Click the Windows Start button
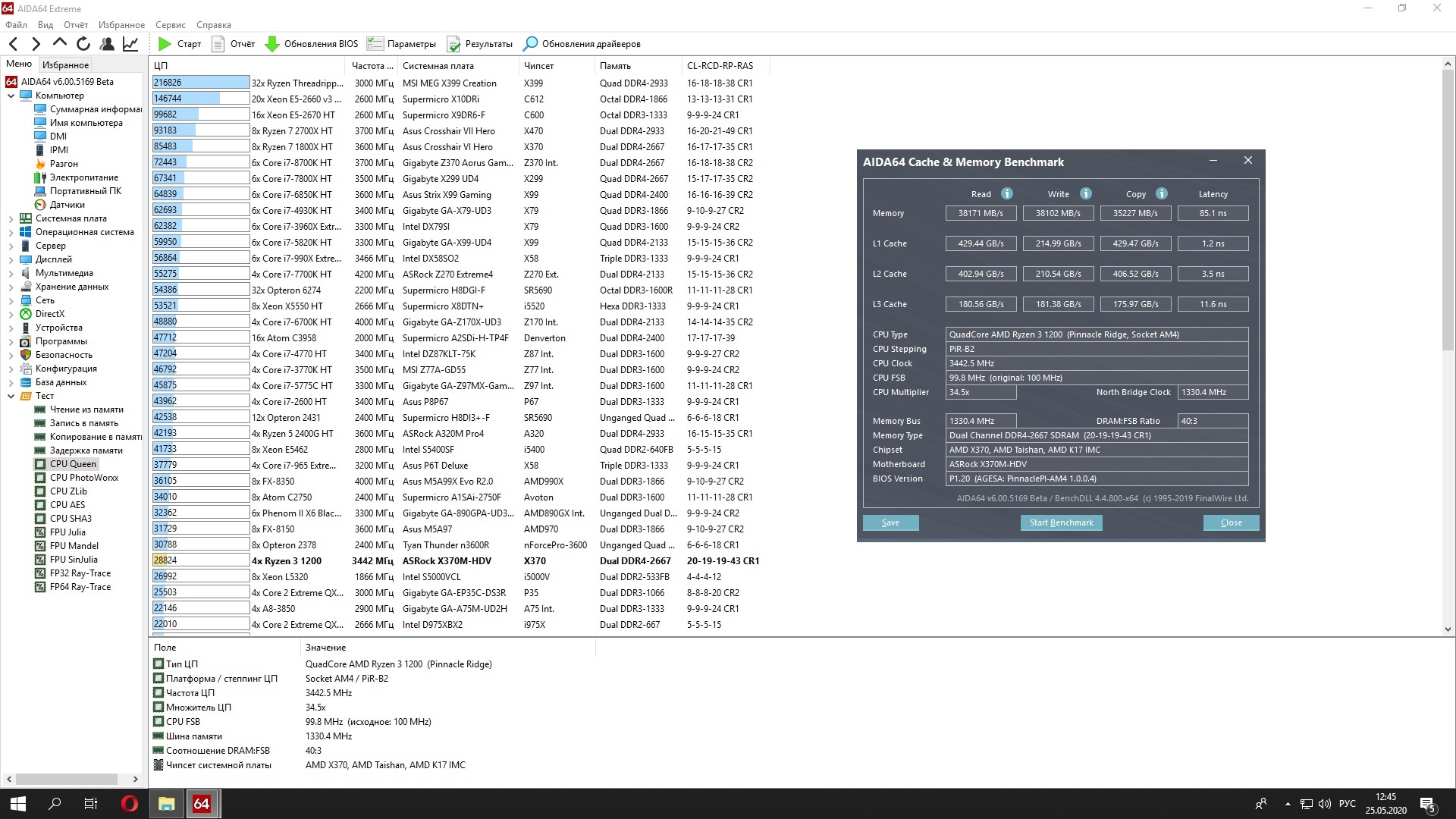The width and height of the screenshot is (1456, 819). [18, 804]
